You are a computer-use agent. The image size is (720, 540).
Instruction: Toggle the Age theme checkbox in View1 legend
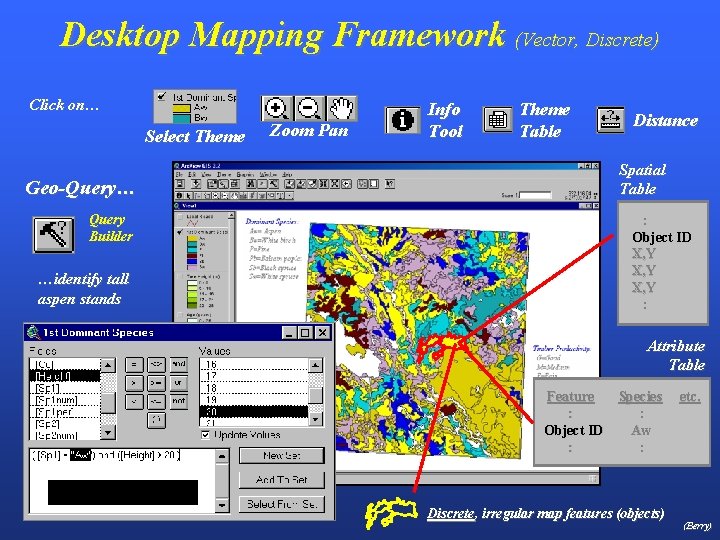click(181, 315)
